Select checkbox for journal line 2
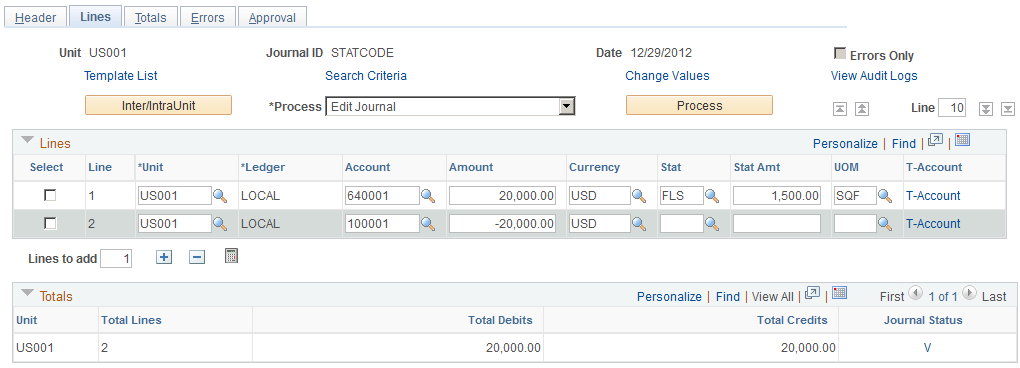 click(x=49, y=223)
